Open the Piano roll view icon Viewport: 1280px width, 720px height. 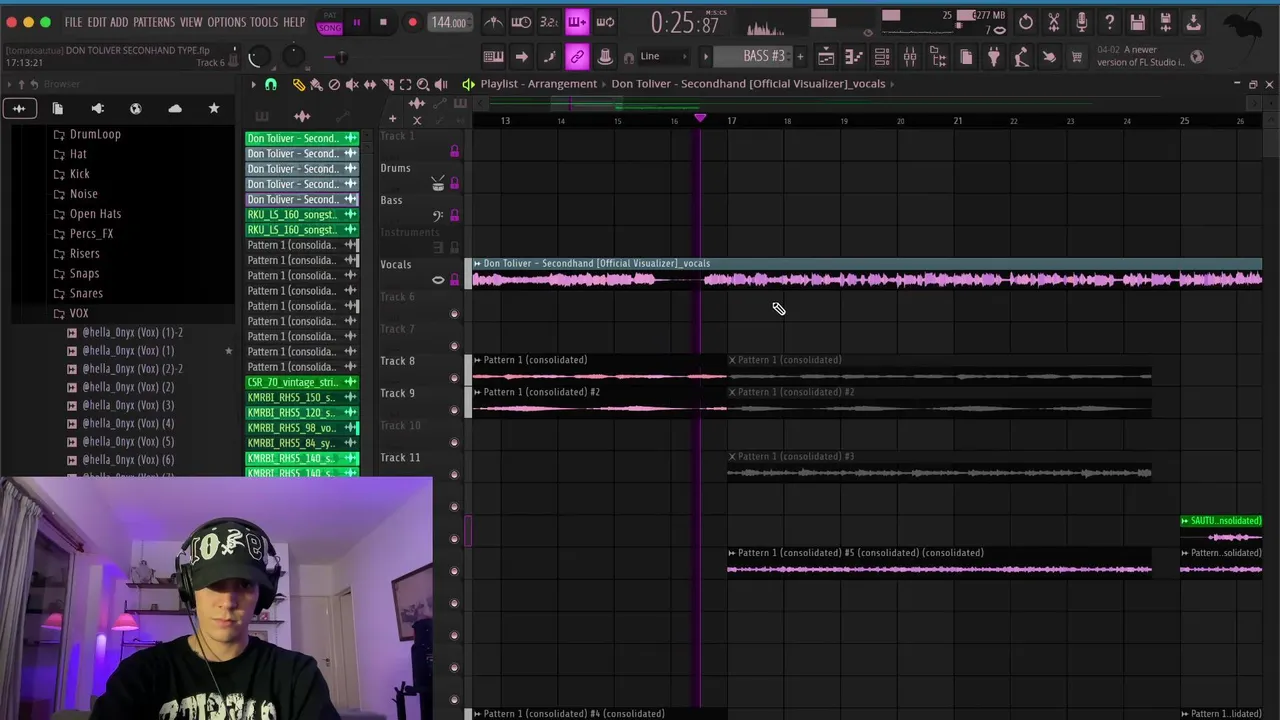point(854,57)
